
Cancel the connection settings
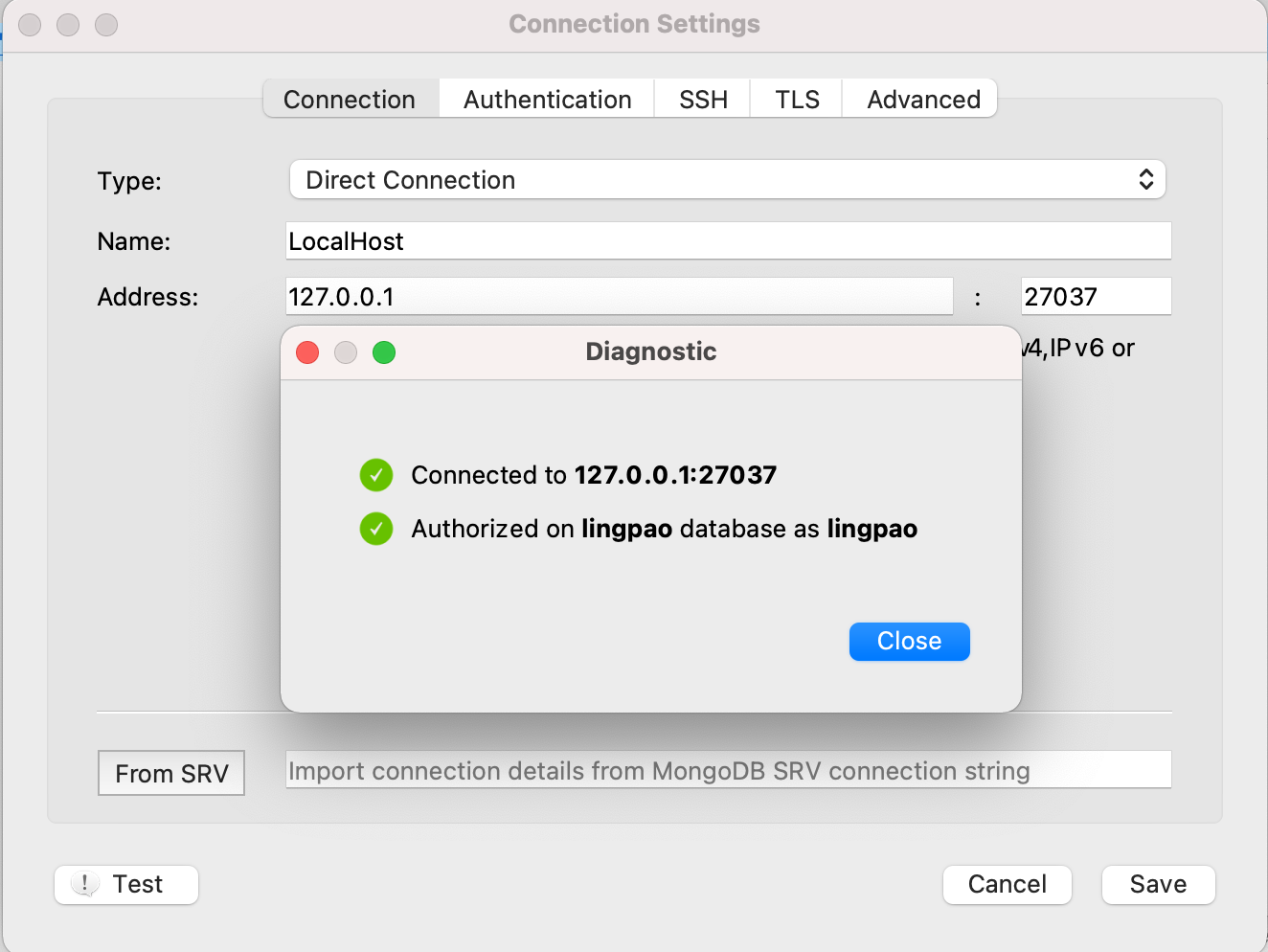(x=1007, y=884)
